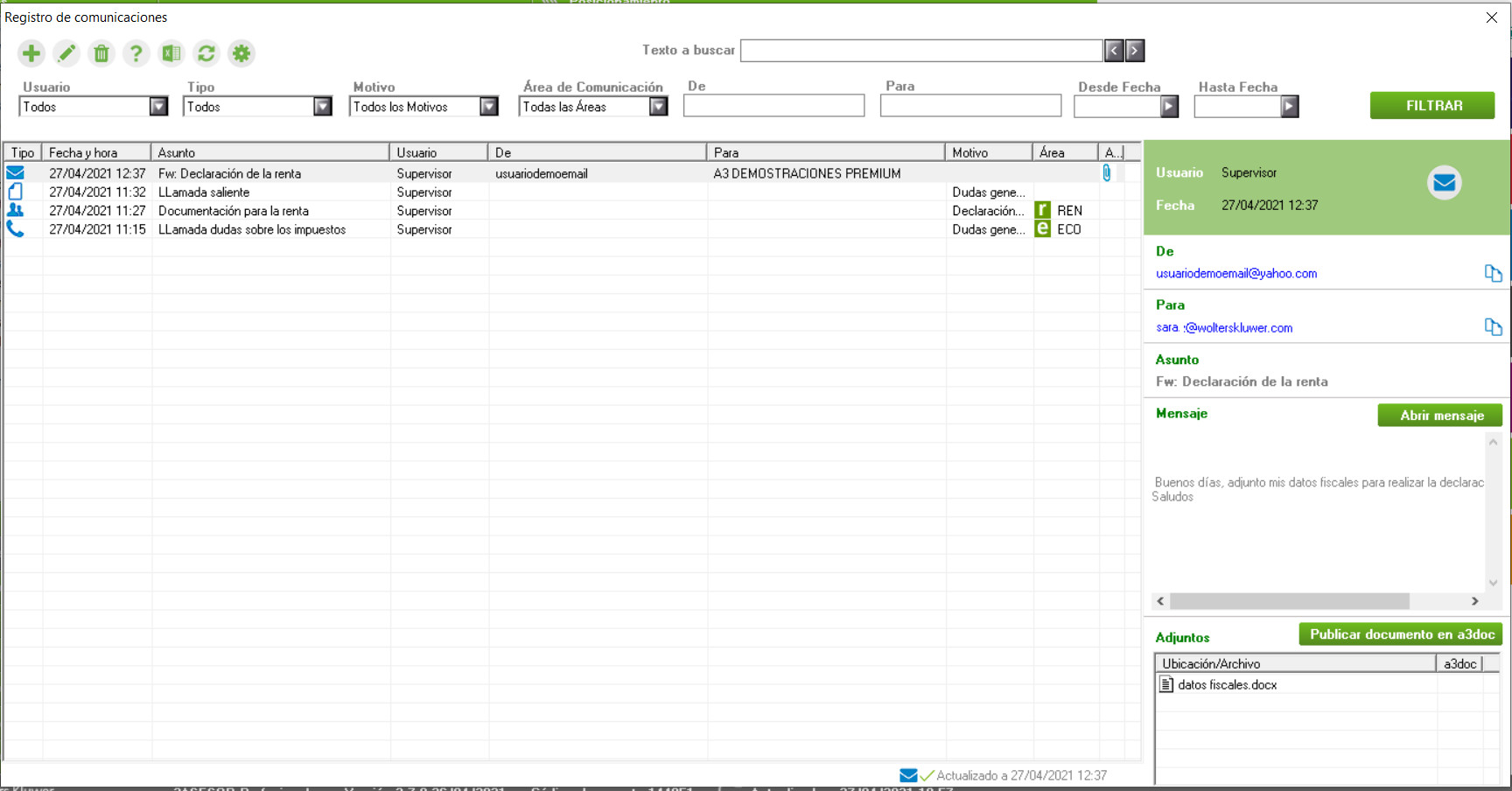Click the phone icon in the 11:15 row
Screen dimensions: 1512x791
pyautogui.click(x=16, y=229)
